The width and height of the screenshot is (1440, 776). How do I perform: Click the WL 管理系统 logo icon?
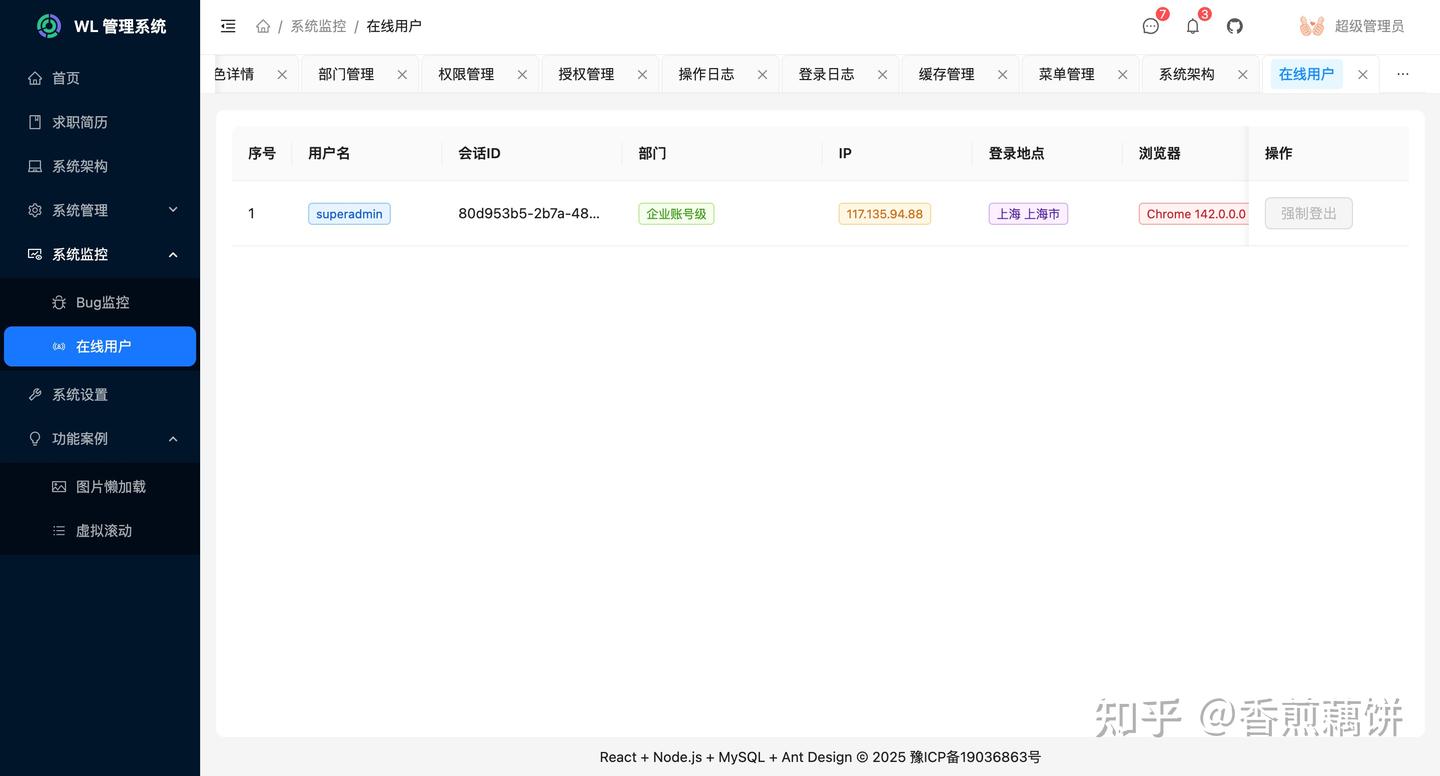point(49,26)
